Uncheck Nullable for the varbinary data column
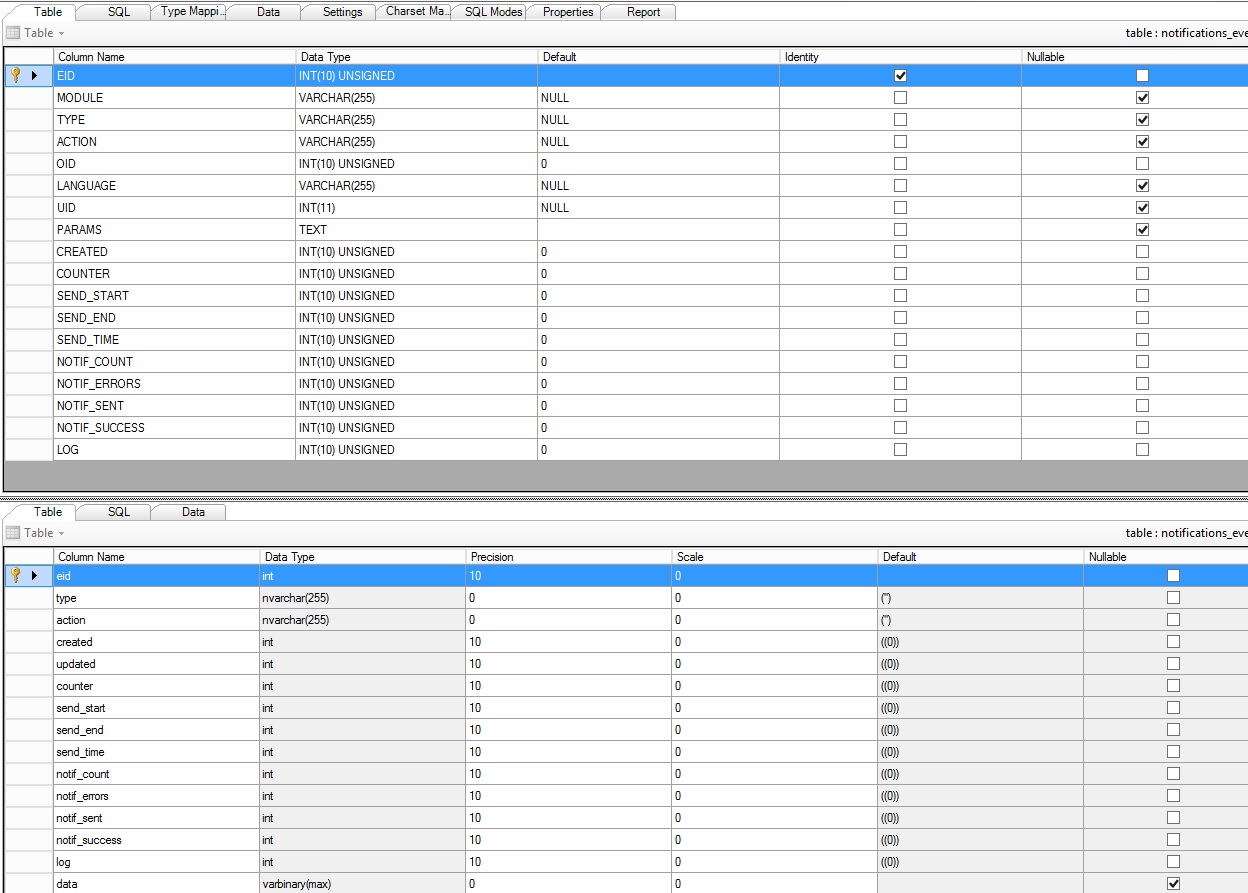 pos(1173,884)
